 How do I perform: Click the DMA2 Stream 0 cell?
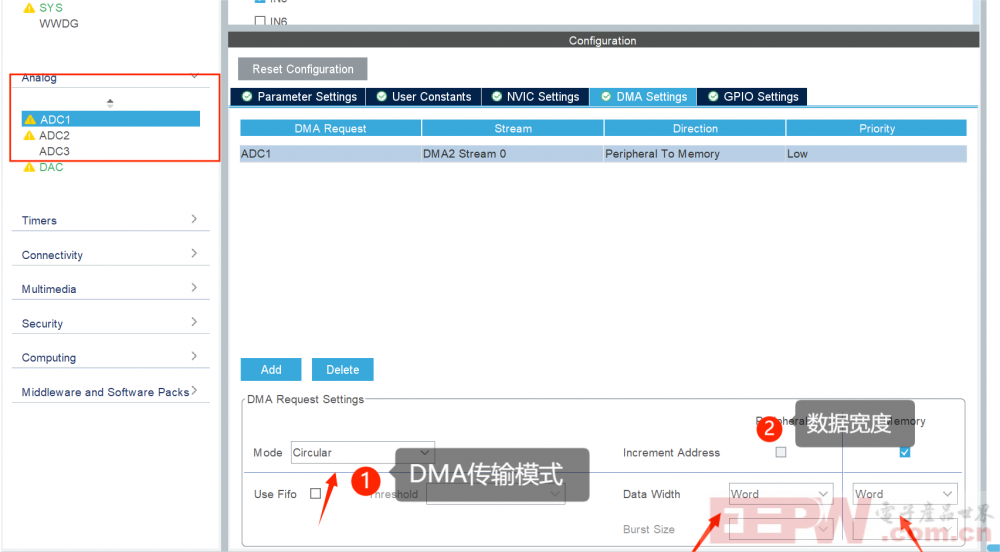click(x=513, y=154)
